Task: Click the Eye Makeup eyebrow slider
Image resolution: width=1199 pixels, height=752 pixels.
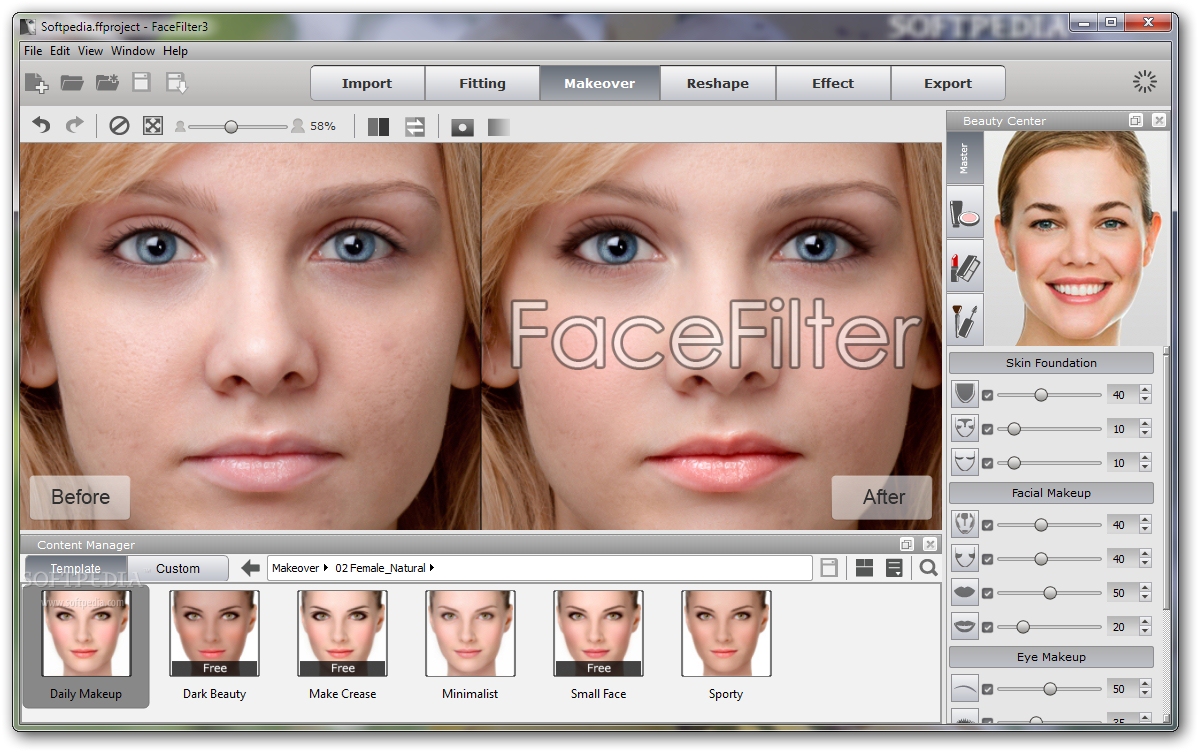Action: click(1049, 689)
